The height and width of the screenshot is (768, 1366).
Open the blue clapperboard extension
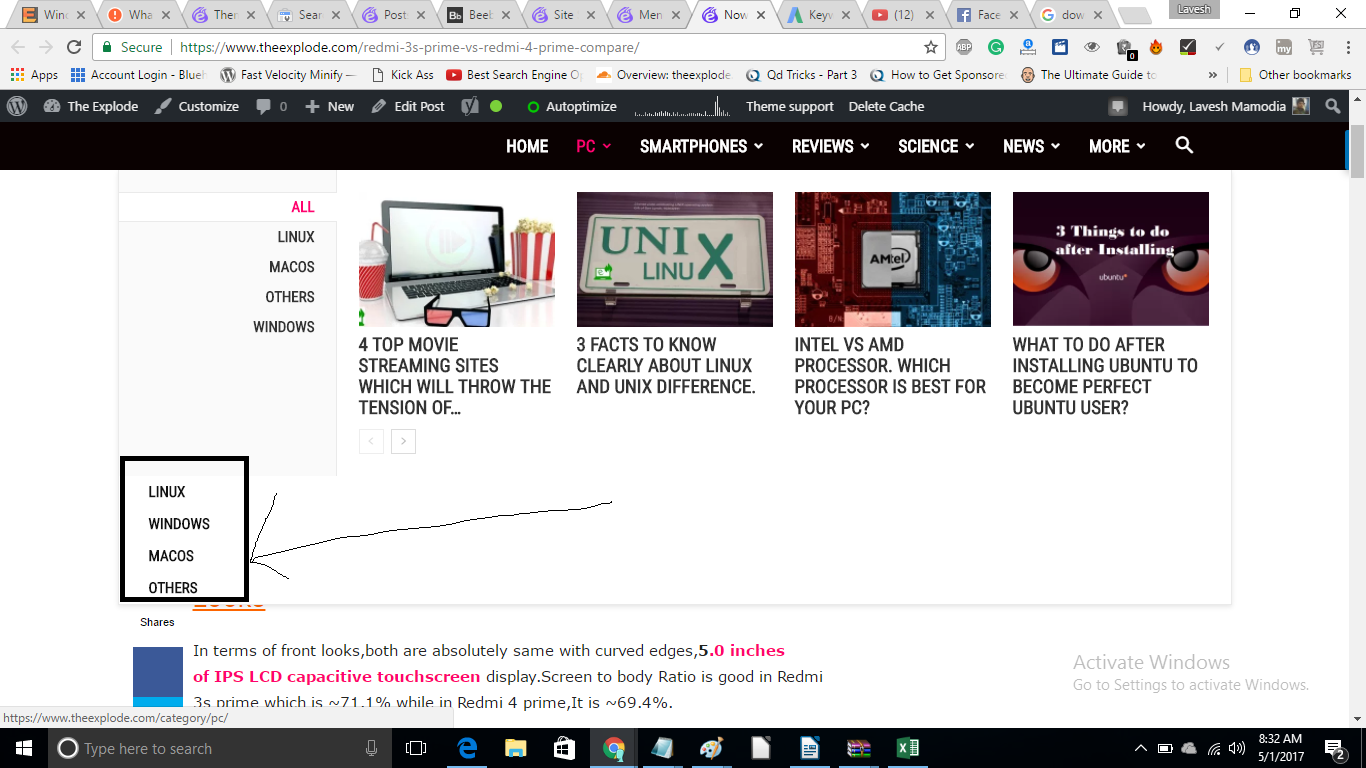coord(1060,47)
